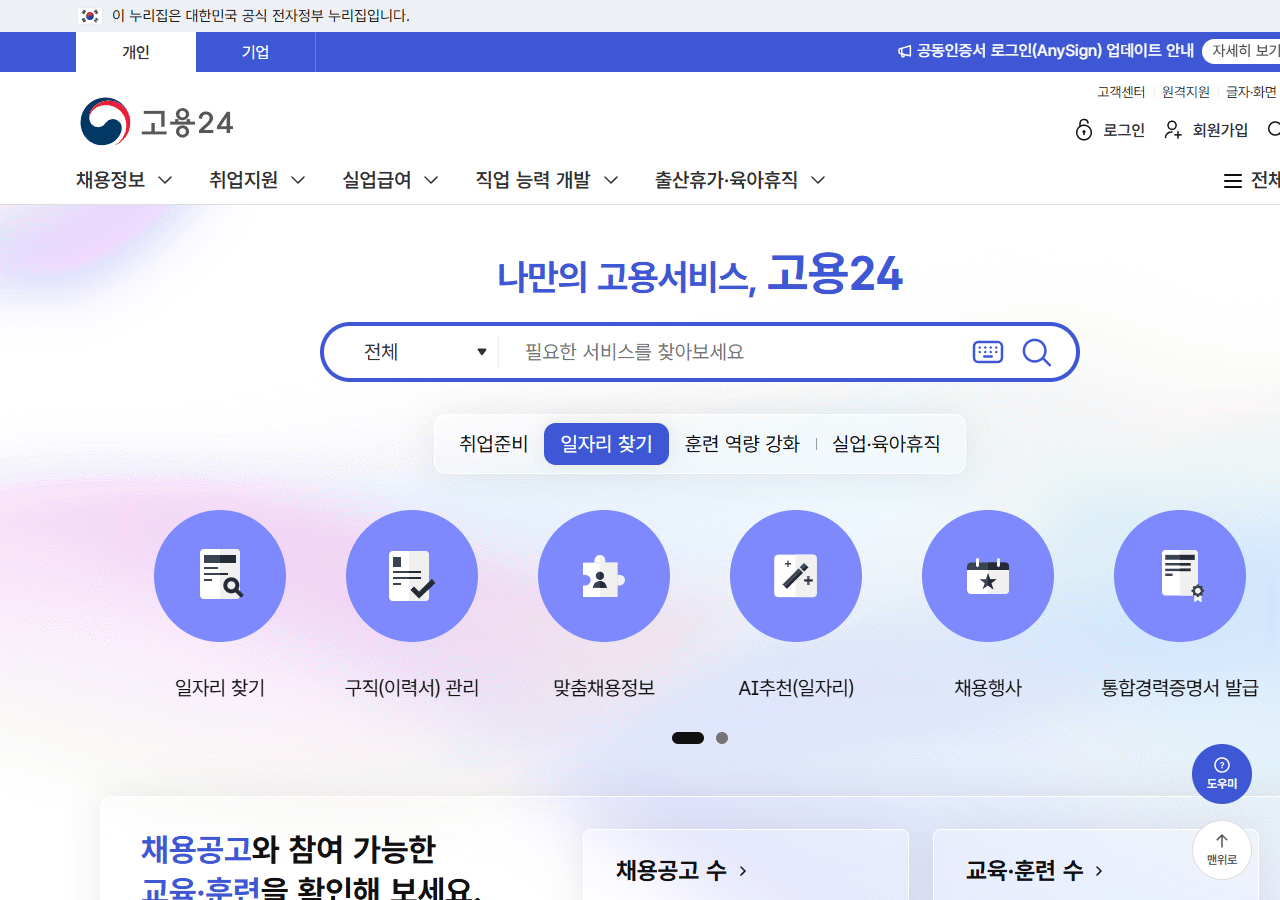Click the 맨위로 back-to-top arrow button
Screen dimensions: 1280x900
click(x=1222, y=850)
